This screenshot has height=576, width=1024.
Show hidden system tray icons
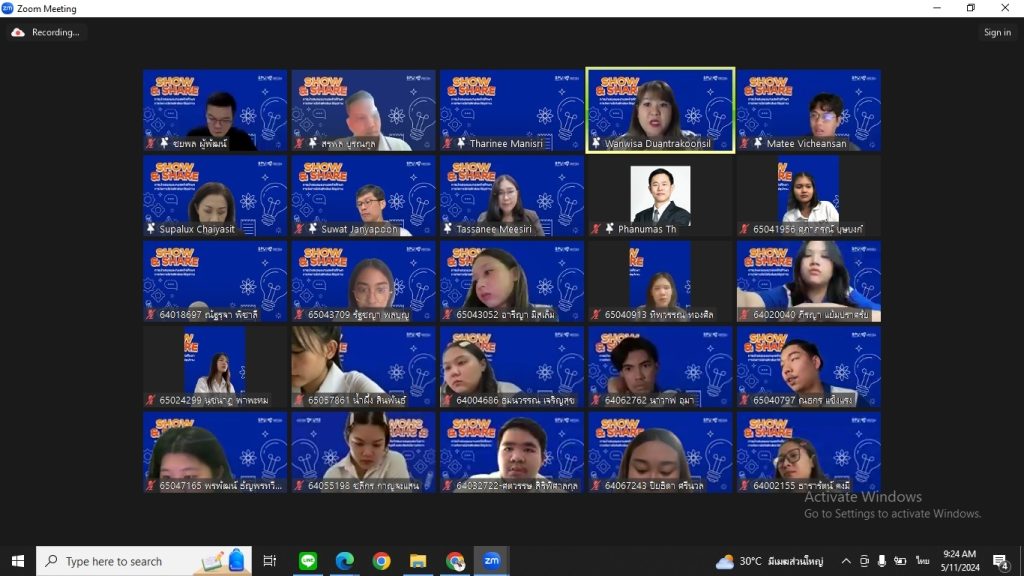(846, 561)
